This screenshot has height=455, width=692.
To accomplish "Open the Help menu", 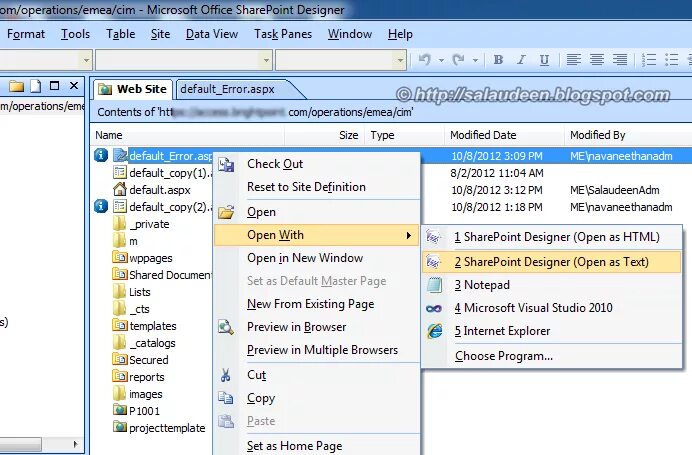I will [x=400, y=34].
